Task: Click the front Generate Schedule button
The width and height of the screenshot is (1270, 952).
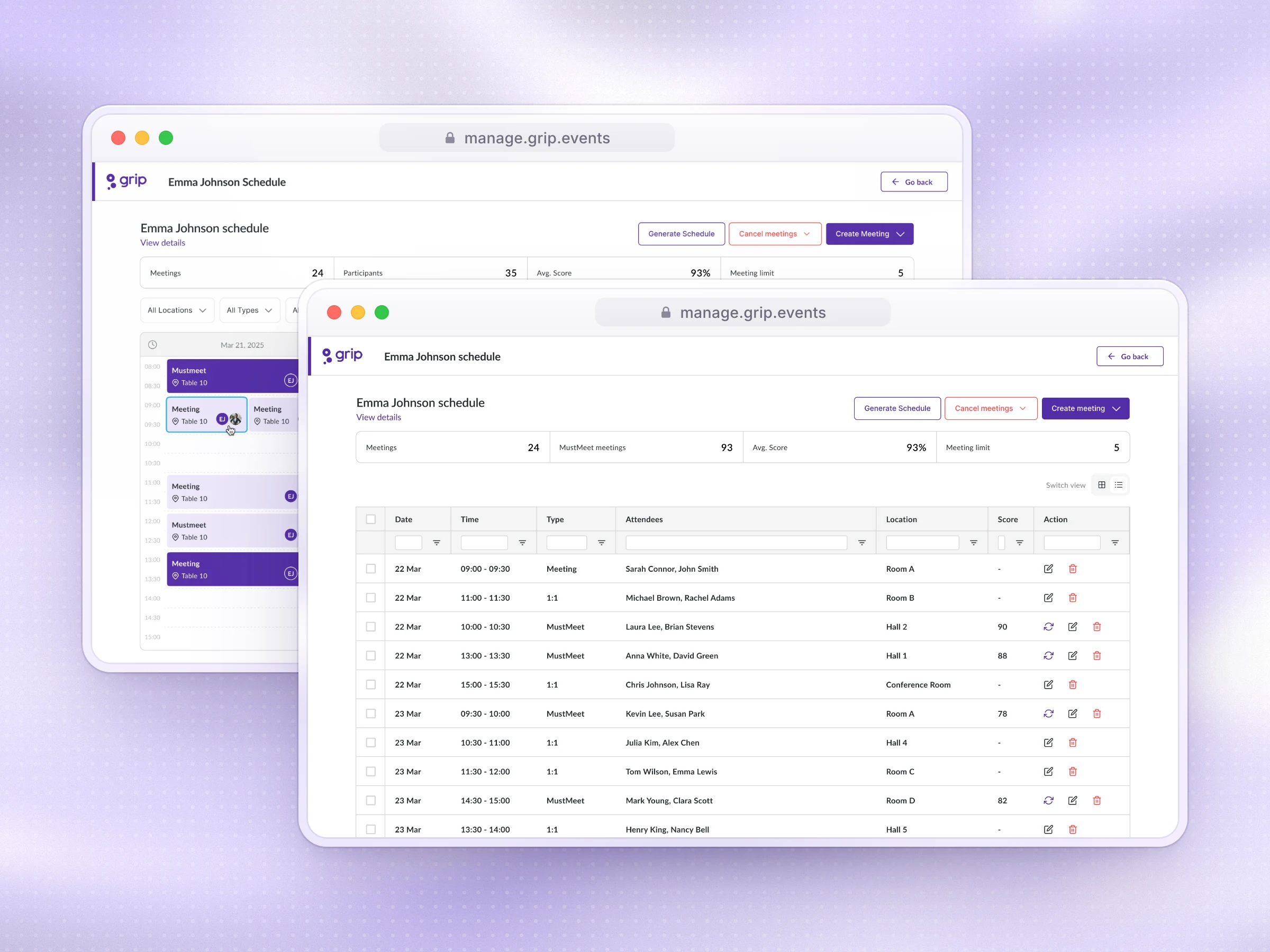Action: click(x=897, y=409)
